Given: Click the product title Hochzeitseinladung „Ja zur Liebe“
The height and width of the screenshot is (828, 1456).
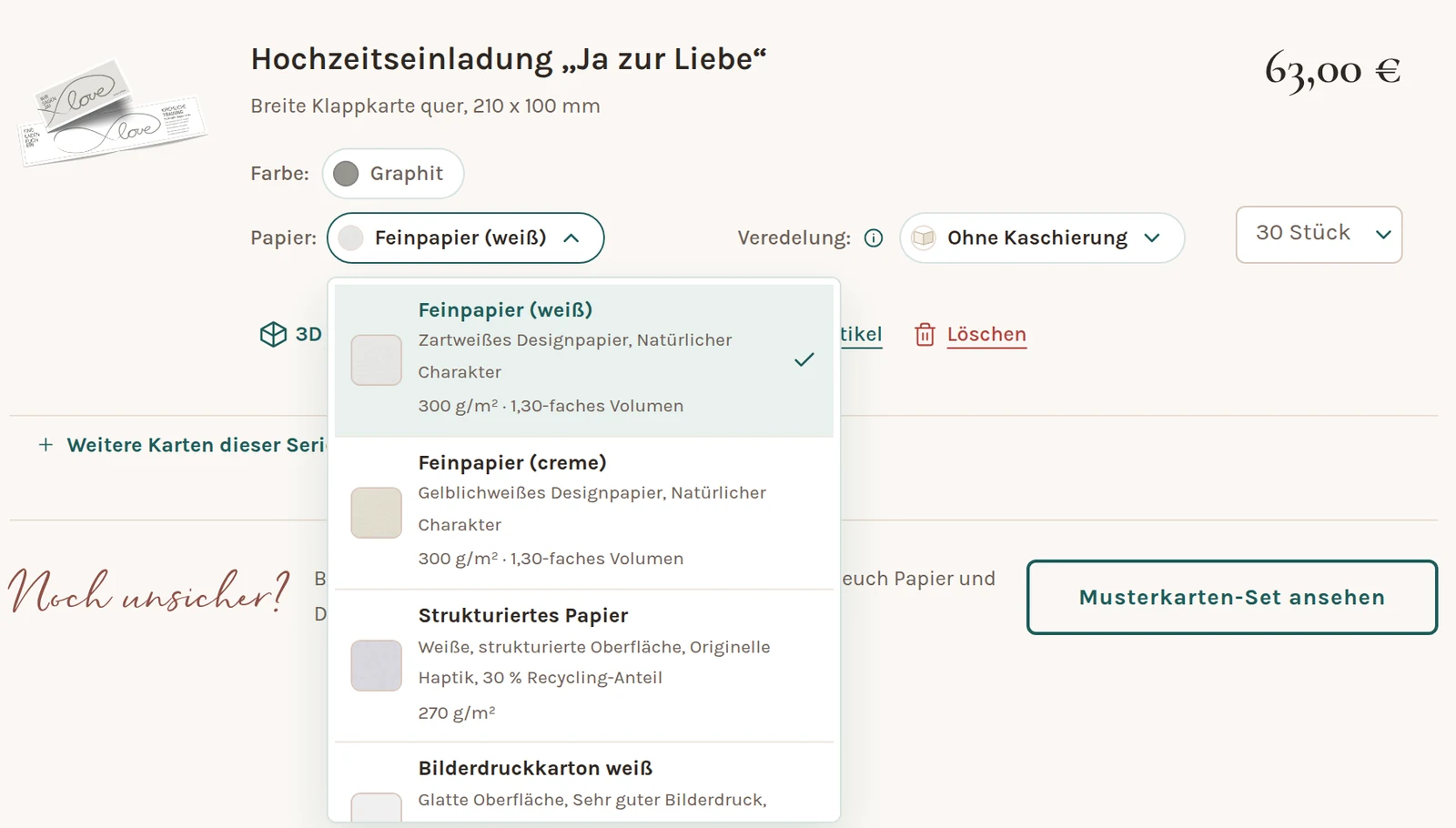Looking at the screenshot, I should [x=509, y=59].
